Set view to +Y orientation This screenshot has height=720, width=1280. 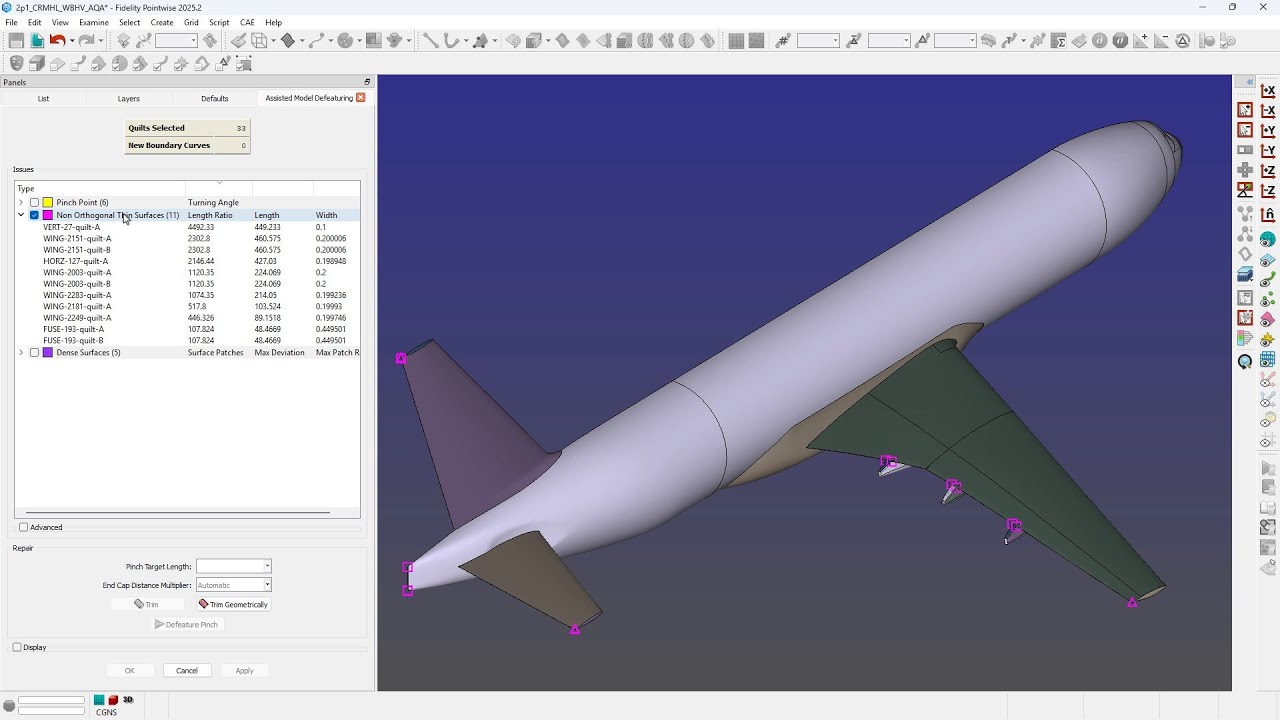point(1268,131)
